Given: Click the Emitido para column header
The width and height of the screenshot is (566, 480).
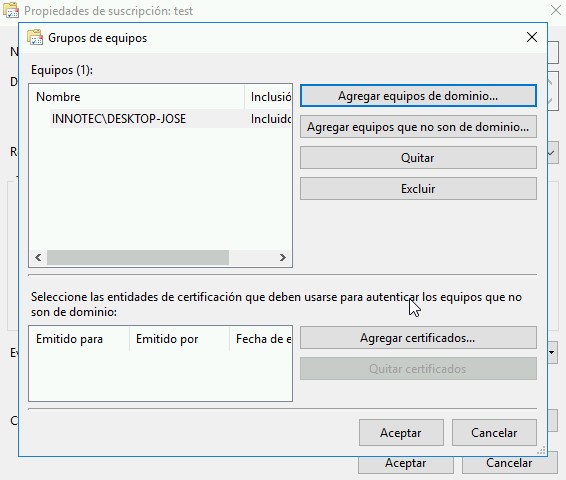Looking at the screenshot, I should pyautogui.click(x=79, y=339).
